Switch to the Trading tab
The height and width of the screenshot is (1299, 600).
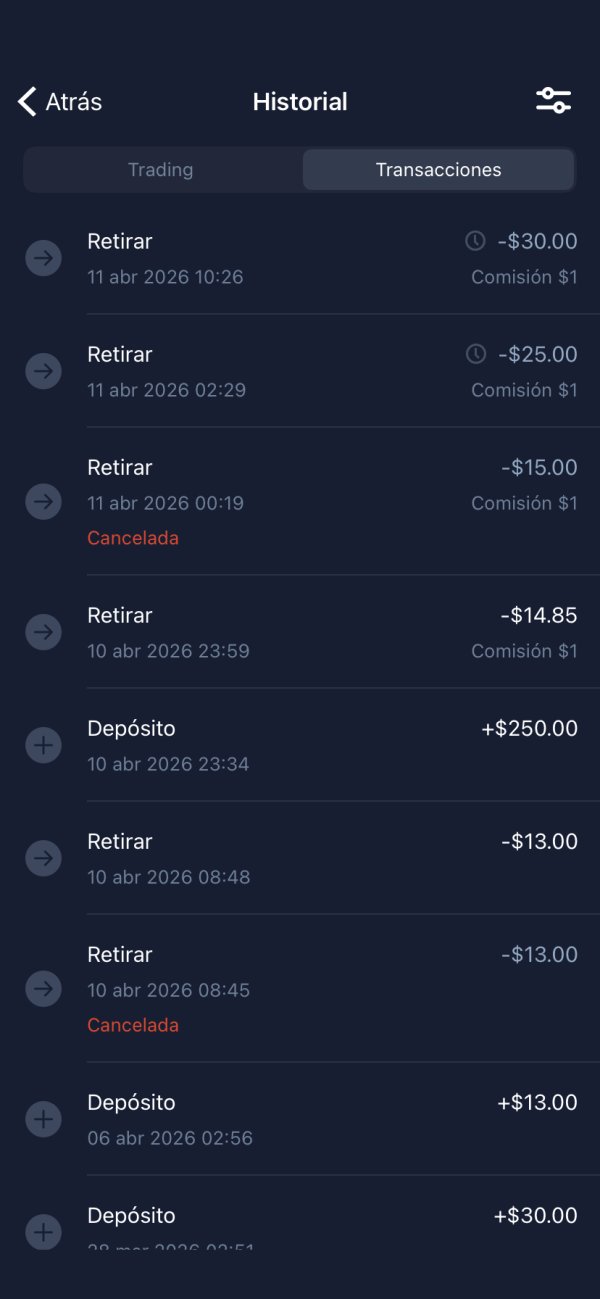click(160, 170)
